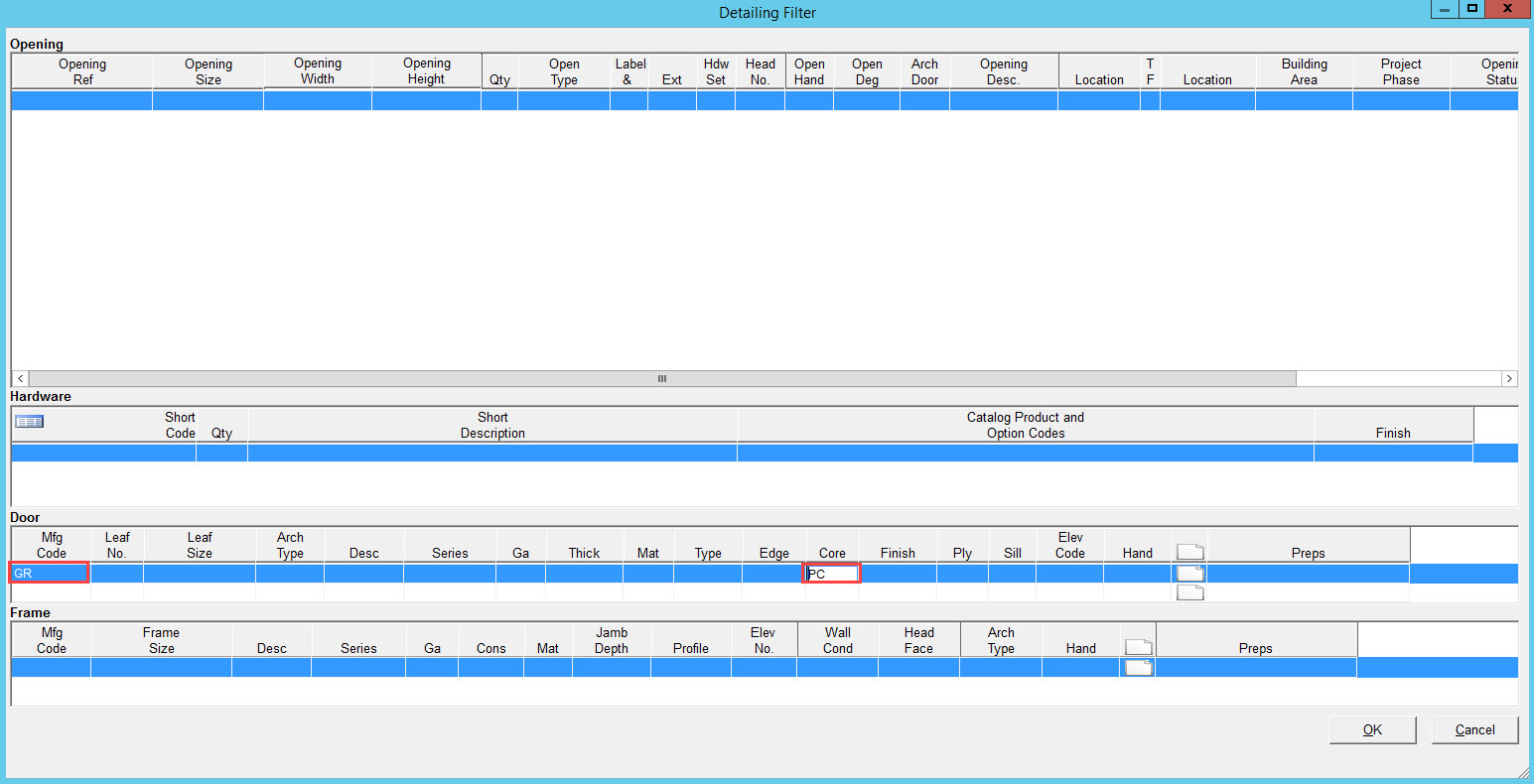Click the OK button
This screenshot has height=784, width=1534.
tap(1372, 729)
